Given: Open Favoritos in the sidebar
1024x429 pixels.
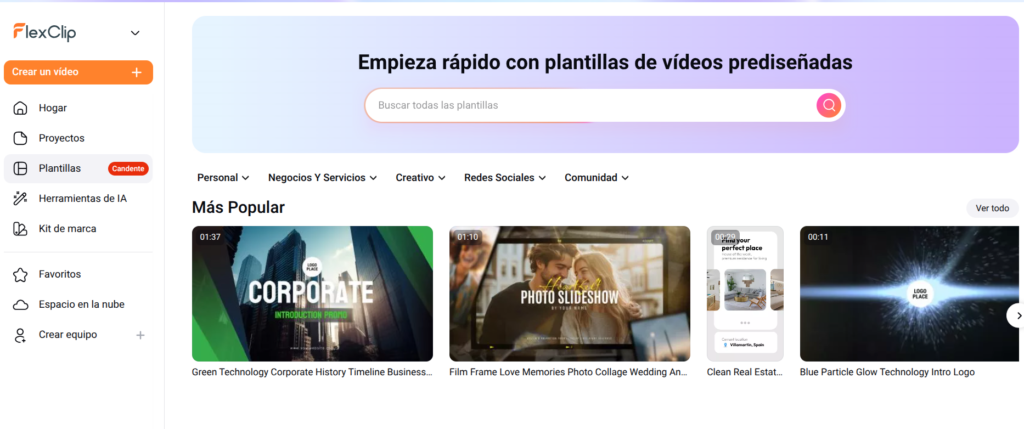Looking at the screenshot, I should pyautogui.click(x=78, y=274).
